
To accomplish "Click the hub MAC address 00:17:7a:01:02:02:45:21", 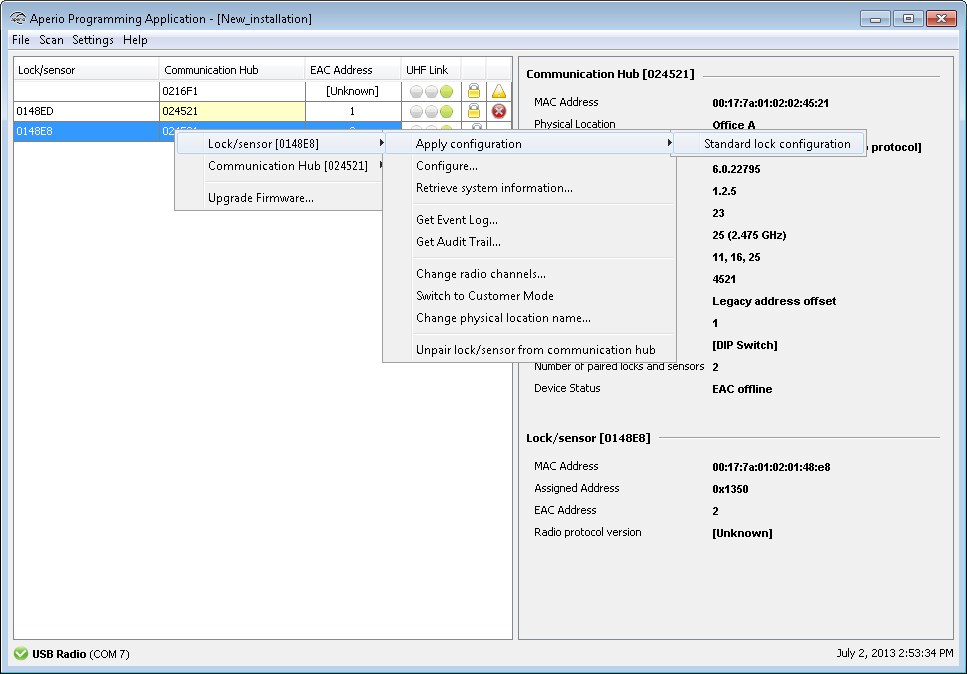I will (770, 103).
